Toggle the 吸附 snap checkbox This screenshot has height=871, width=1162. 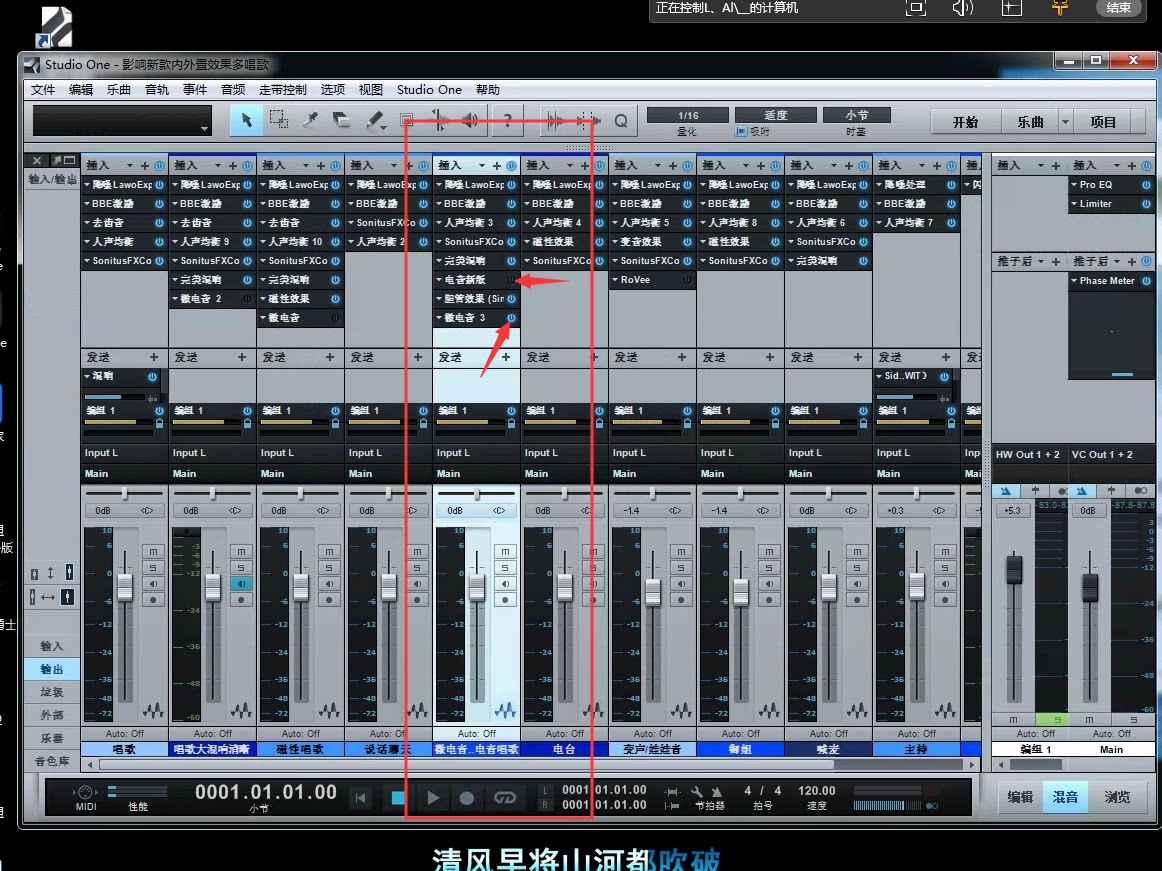click(740, 131)
